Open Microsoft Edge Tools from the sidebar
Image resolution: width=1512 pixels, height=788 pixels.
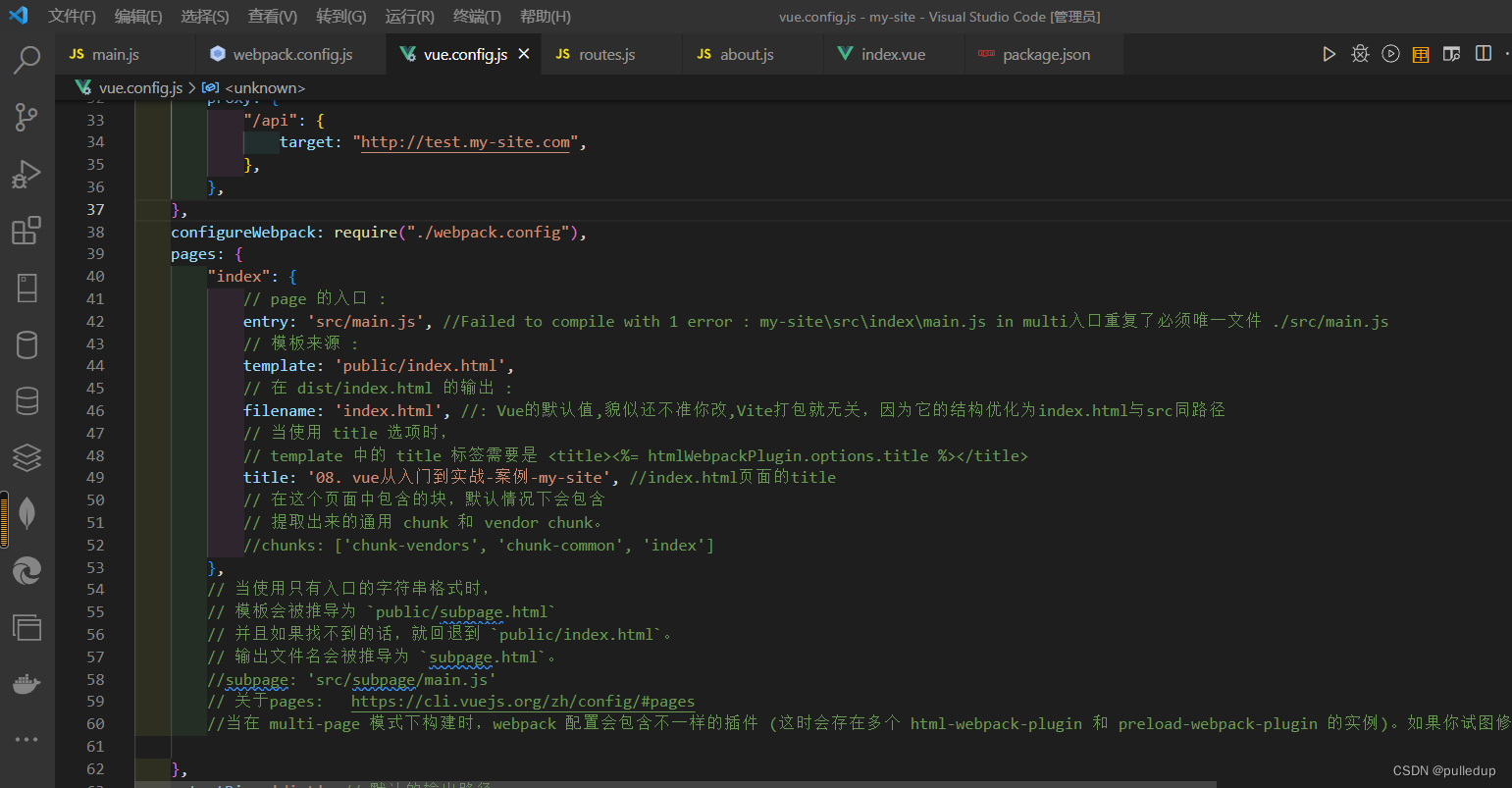coord(26,570)
